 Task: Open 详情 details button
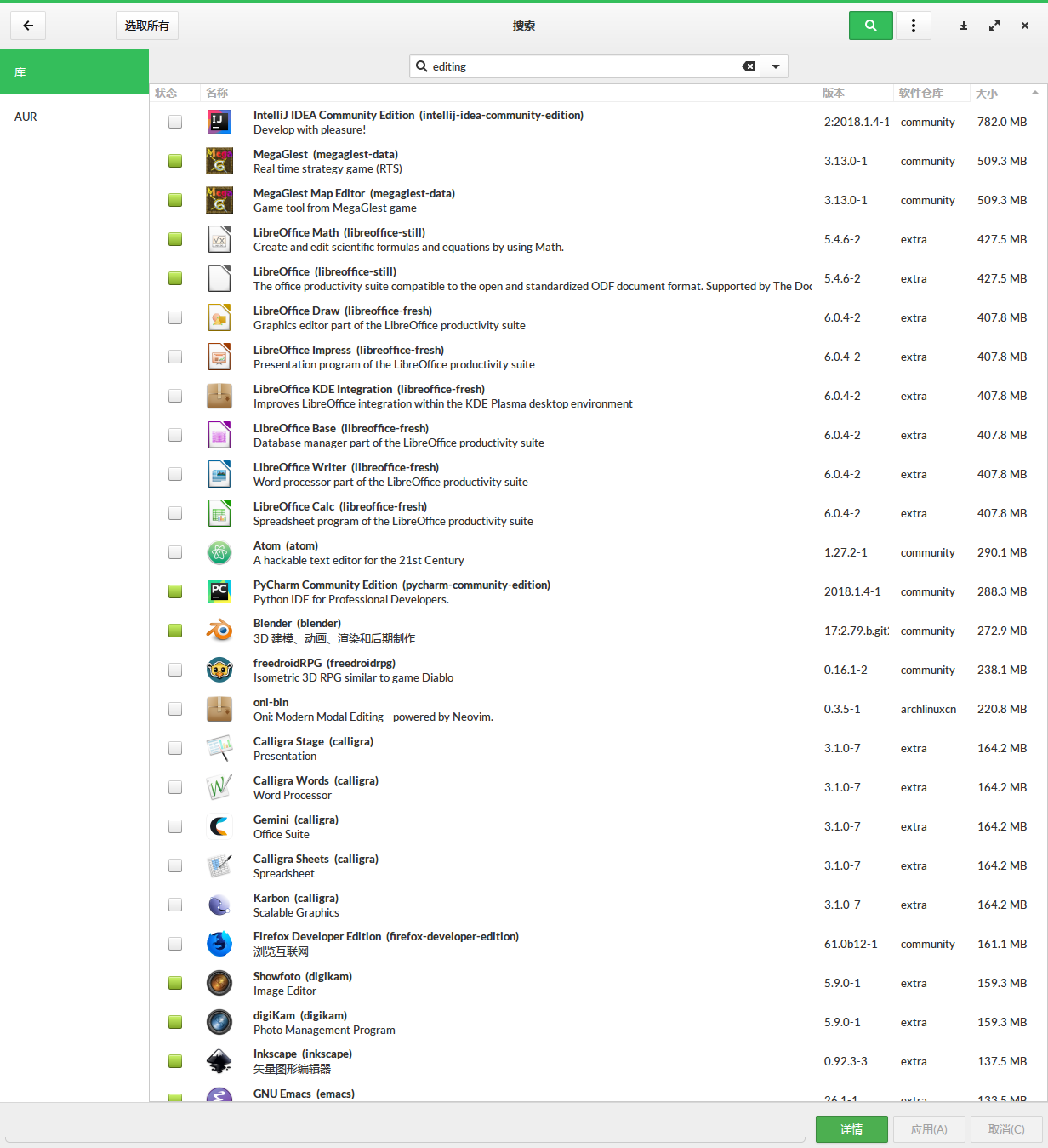pos(851,1129)
